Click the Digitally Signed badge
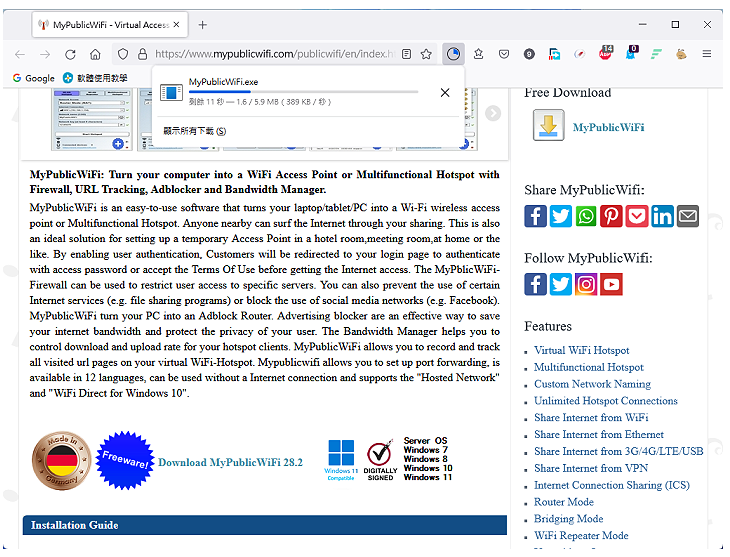This screenshot has width=730, height=557. coord(380,460)
